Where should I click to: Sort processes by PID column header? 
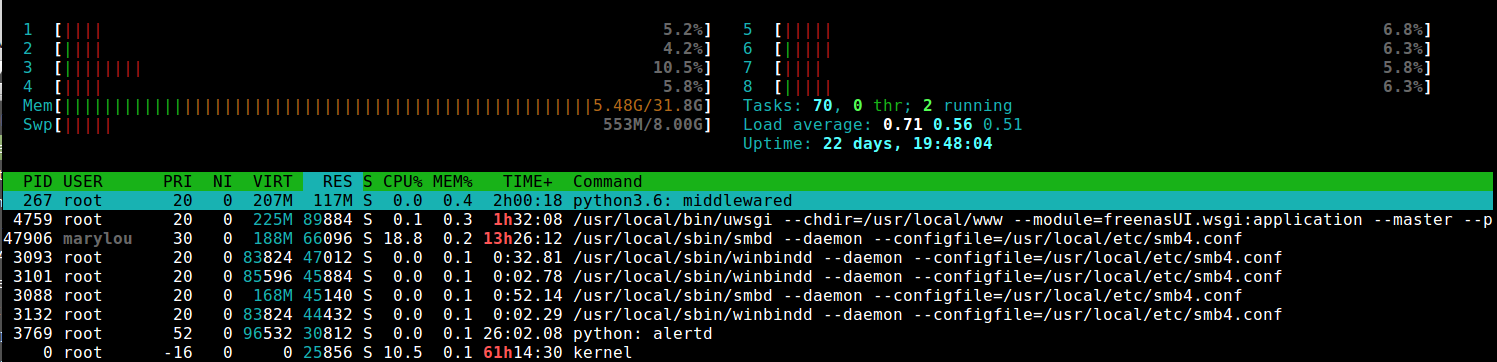pyautogui.click(x=38, y=182)
